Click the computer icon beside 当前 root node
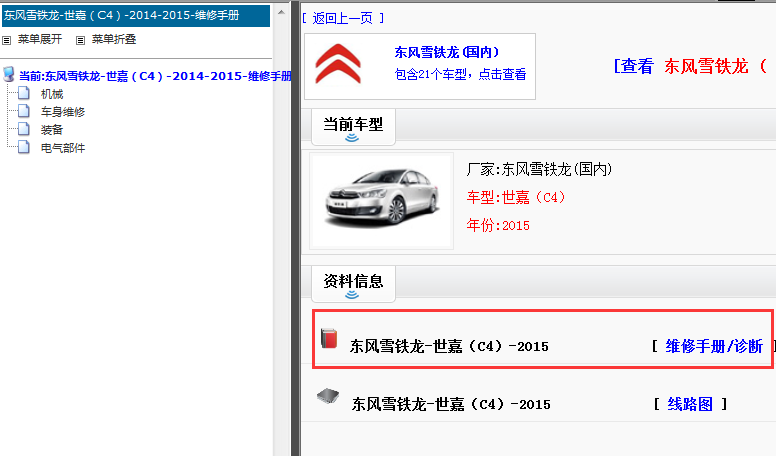The image size is (776, 456). pyautogui.click(x=8, y=74)
